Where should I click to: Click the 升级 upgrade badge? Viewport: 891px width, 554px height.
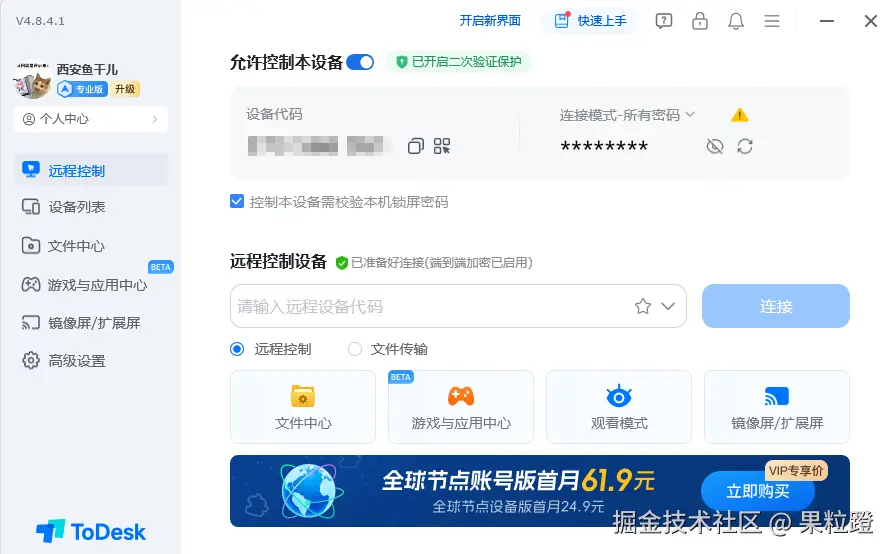point(125,89)
